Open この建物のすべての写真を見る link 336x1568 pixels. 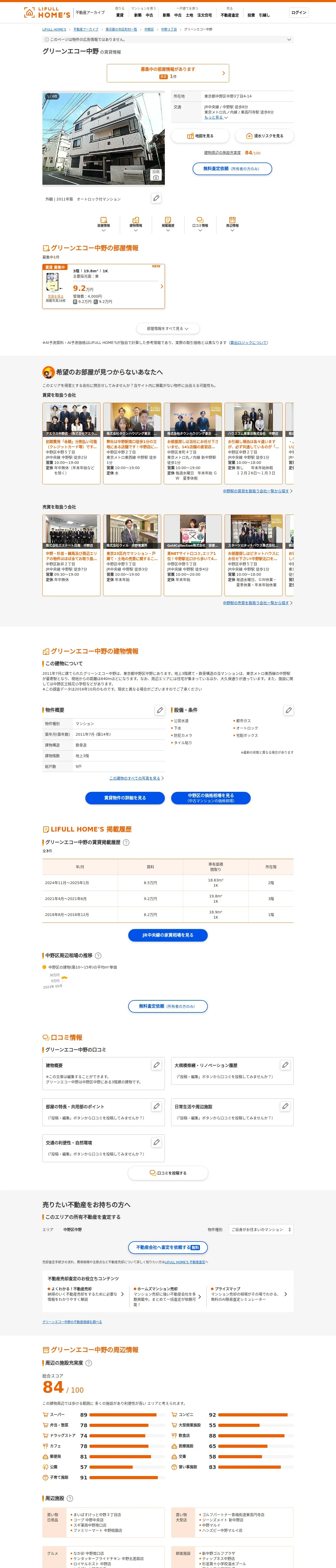(x=135, y=778)
